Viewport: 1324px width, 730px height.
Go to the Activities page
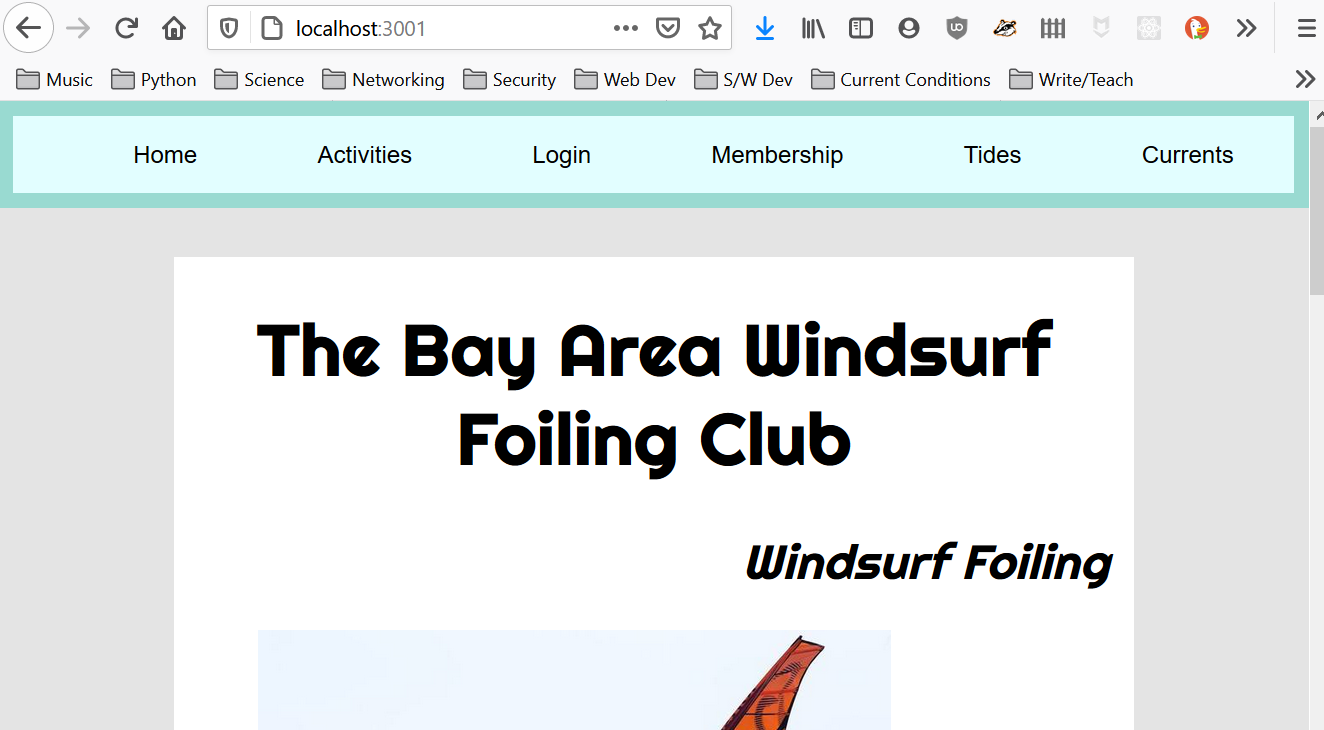tap(364, 155)
